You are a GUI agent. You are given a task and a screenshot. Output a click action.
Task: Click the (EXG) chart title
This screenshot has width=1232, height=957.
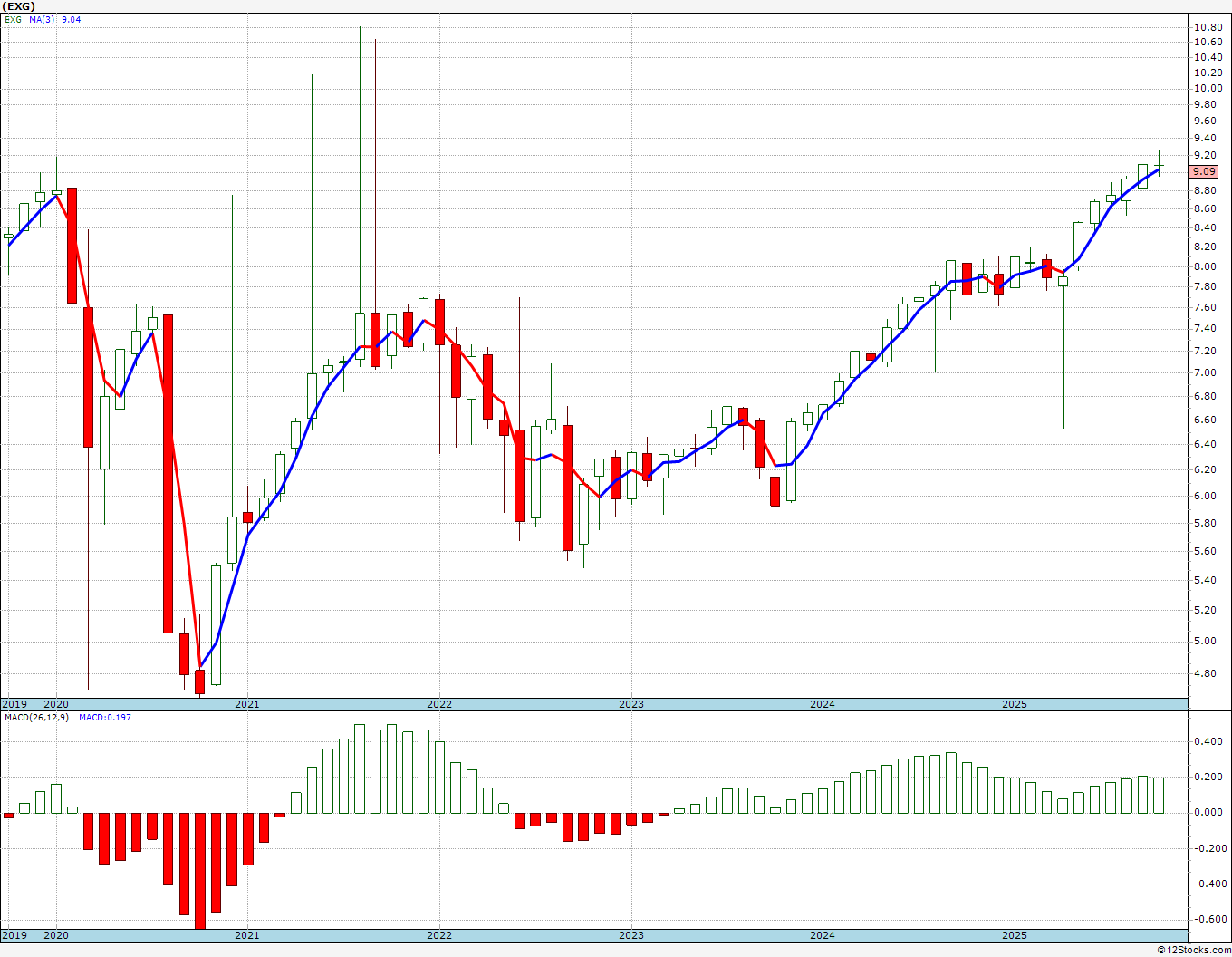click(16, 6)
